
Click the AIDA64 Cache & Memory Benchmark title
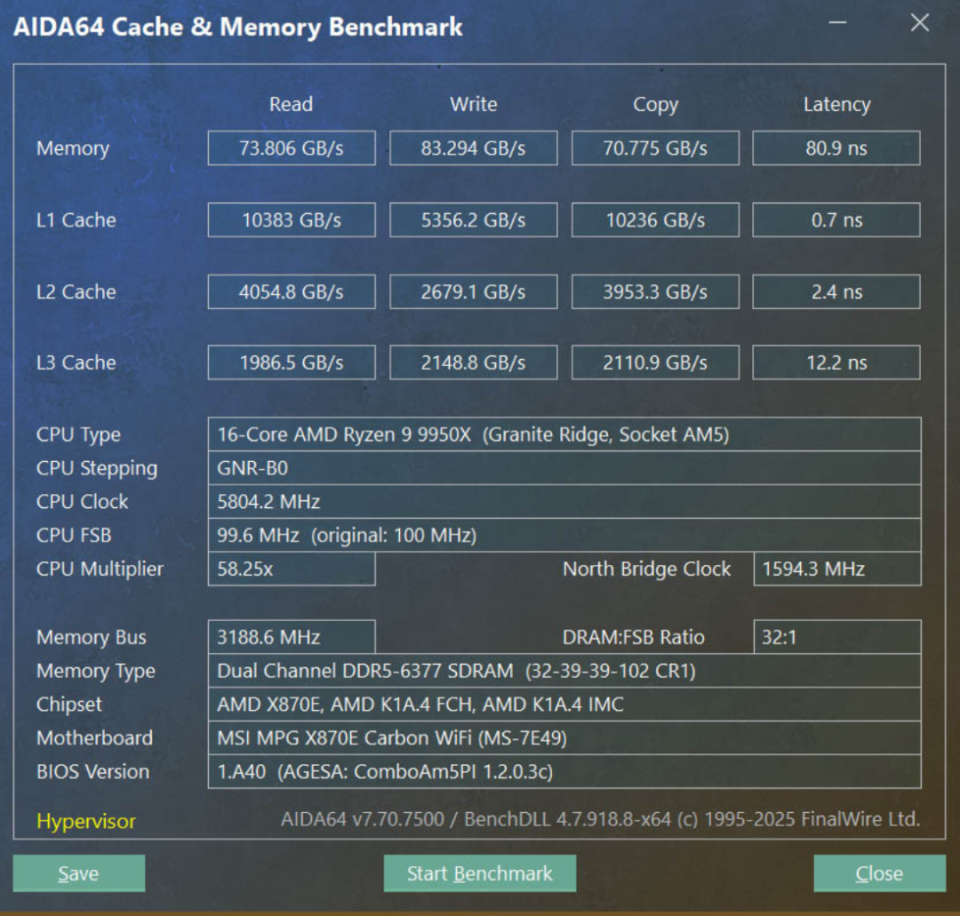tap(238, 27)
